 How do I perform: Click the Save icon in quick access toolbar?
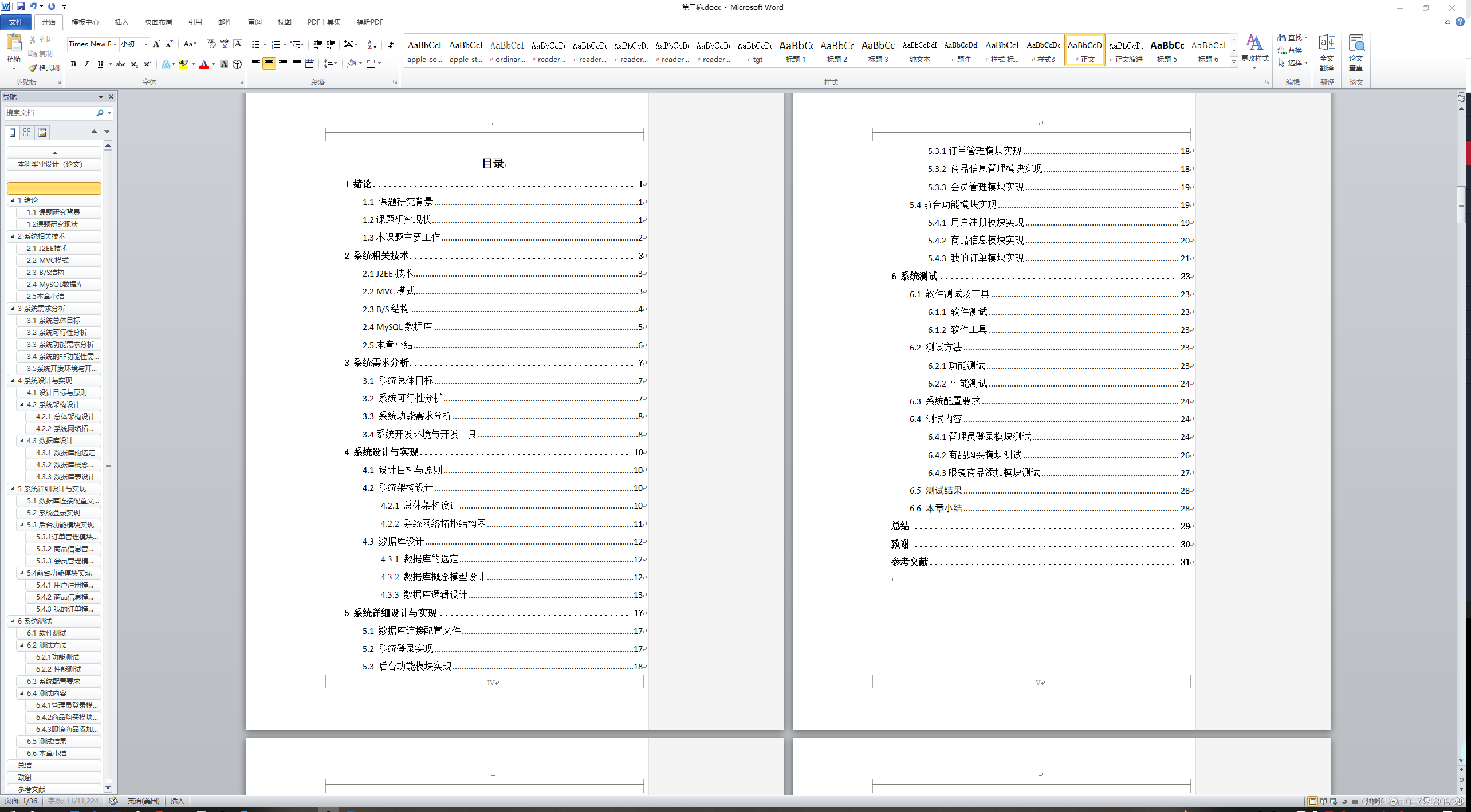[x=21, y=6]
